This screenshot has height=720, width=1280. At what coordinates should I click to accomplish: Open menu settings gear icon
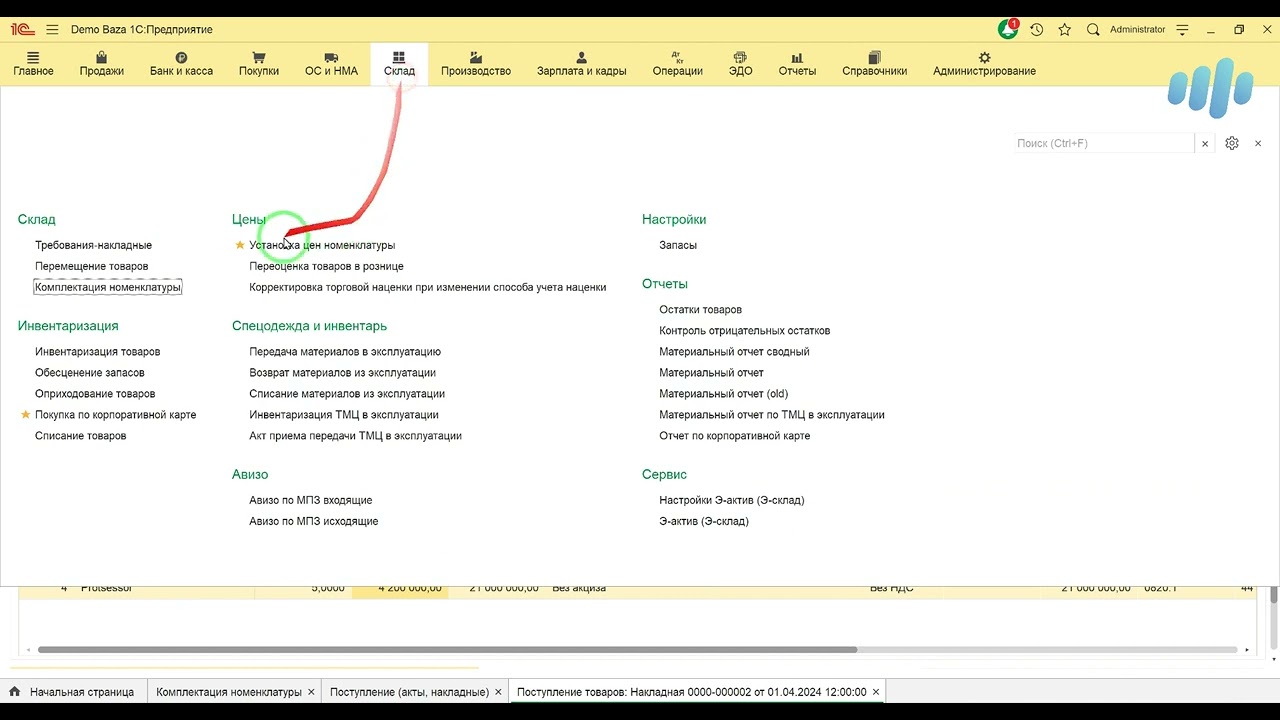(x=1232, y=144)
